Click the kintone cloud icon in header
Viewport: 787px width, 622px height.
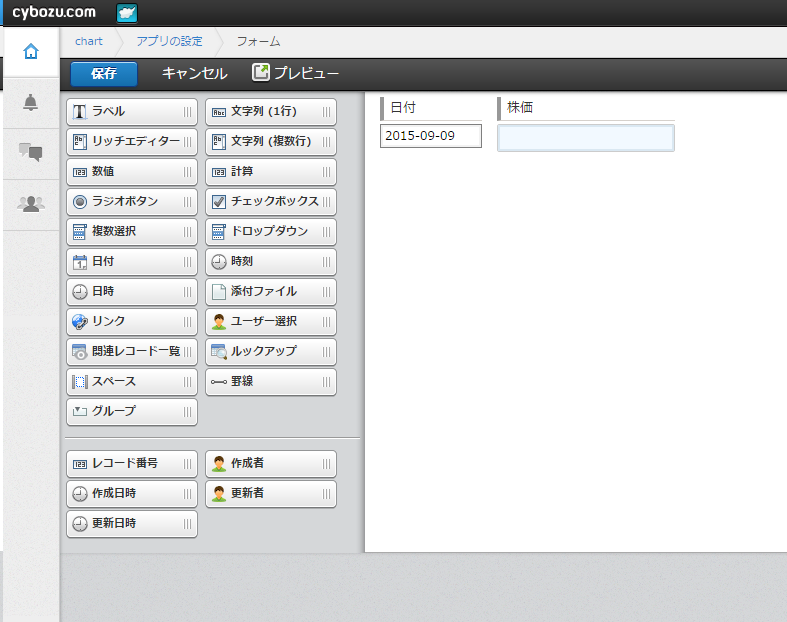[127, 13]
